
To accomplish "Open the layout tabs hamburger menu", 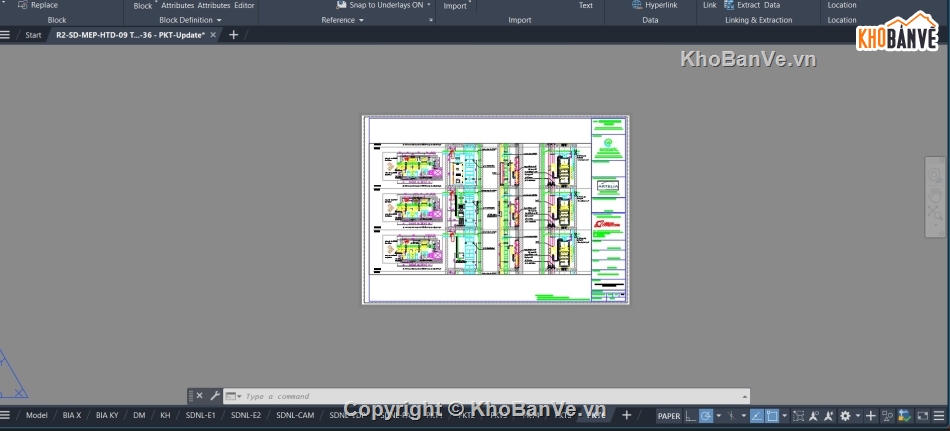I will tap(5, 415).
